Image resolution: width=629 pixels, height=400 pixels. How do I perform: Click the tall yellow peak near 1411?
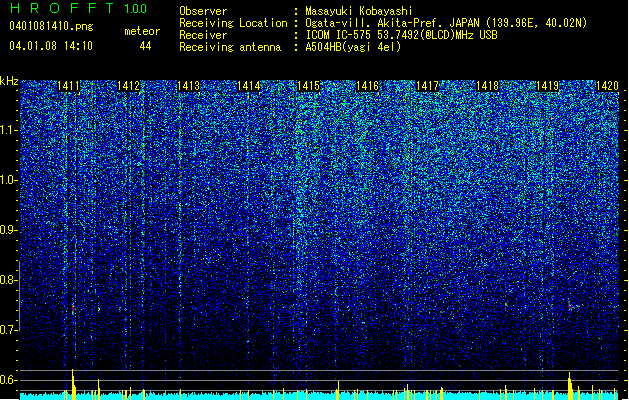click(73, 384)
